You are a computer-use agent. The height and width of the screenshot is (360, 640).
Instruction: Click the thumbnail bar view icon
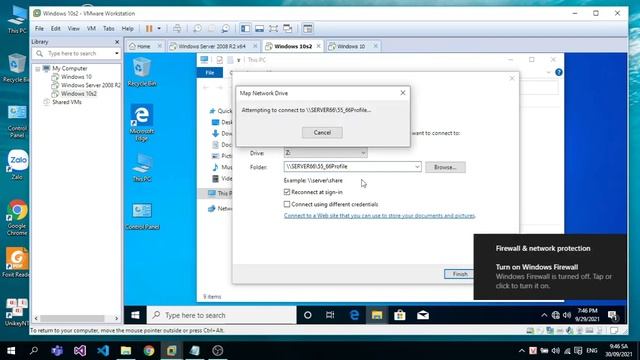click(x=259, y=29)
